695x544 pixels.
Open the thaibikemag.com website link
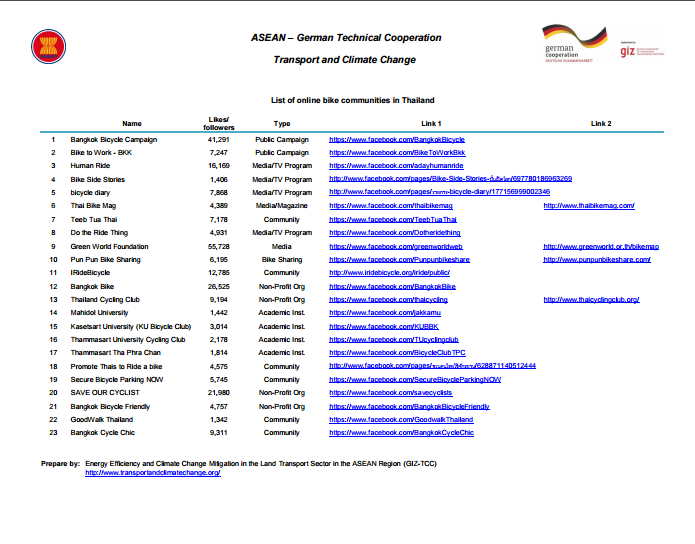click(x=589, y=206)
